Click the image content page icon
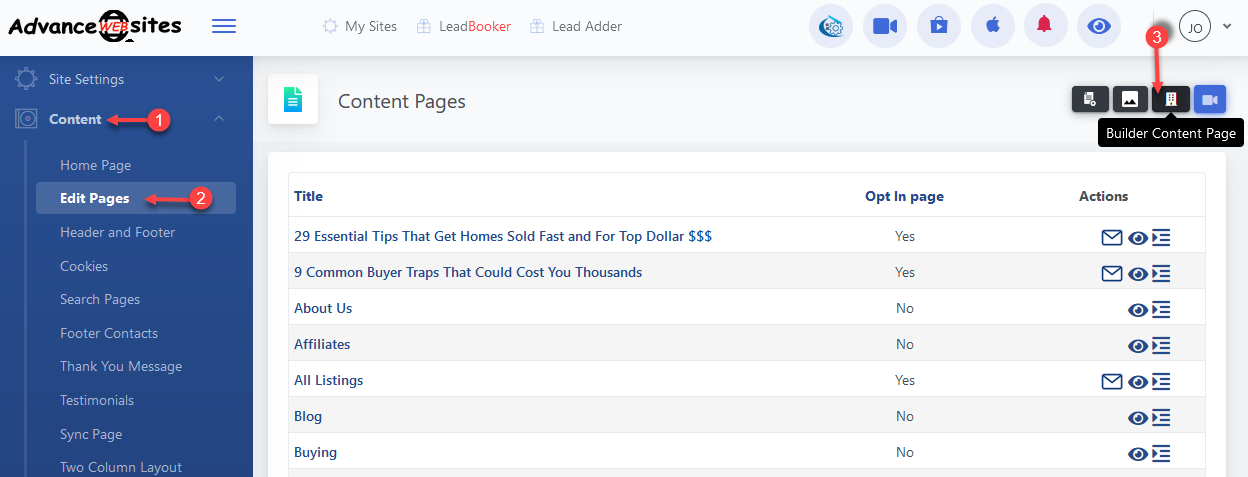The image size is (1248, 477). tap(1130, 99)
